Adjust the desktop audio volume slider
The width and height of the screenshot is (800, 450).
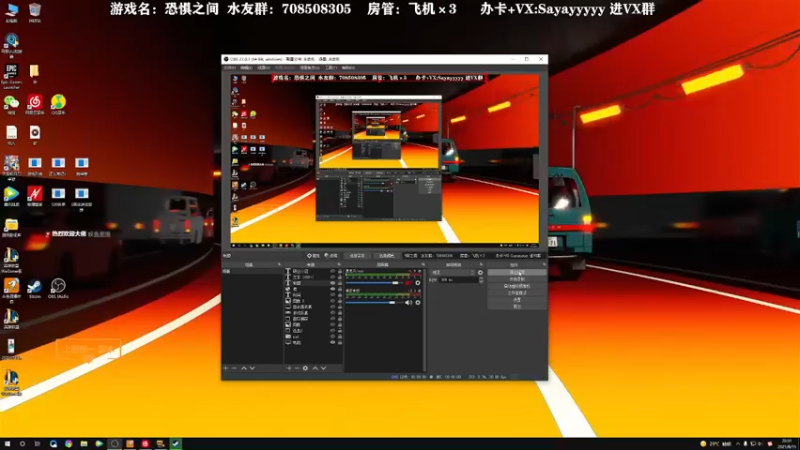(372, 302)
